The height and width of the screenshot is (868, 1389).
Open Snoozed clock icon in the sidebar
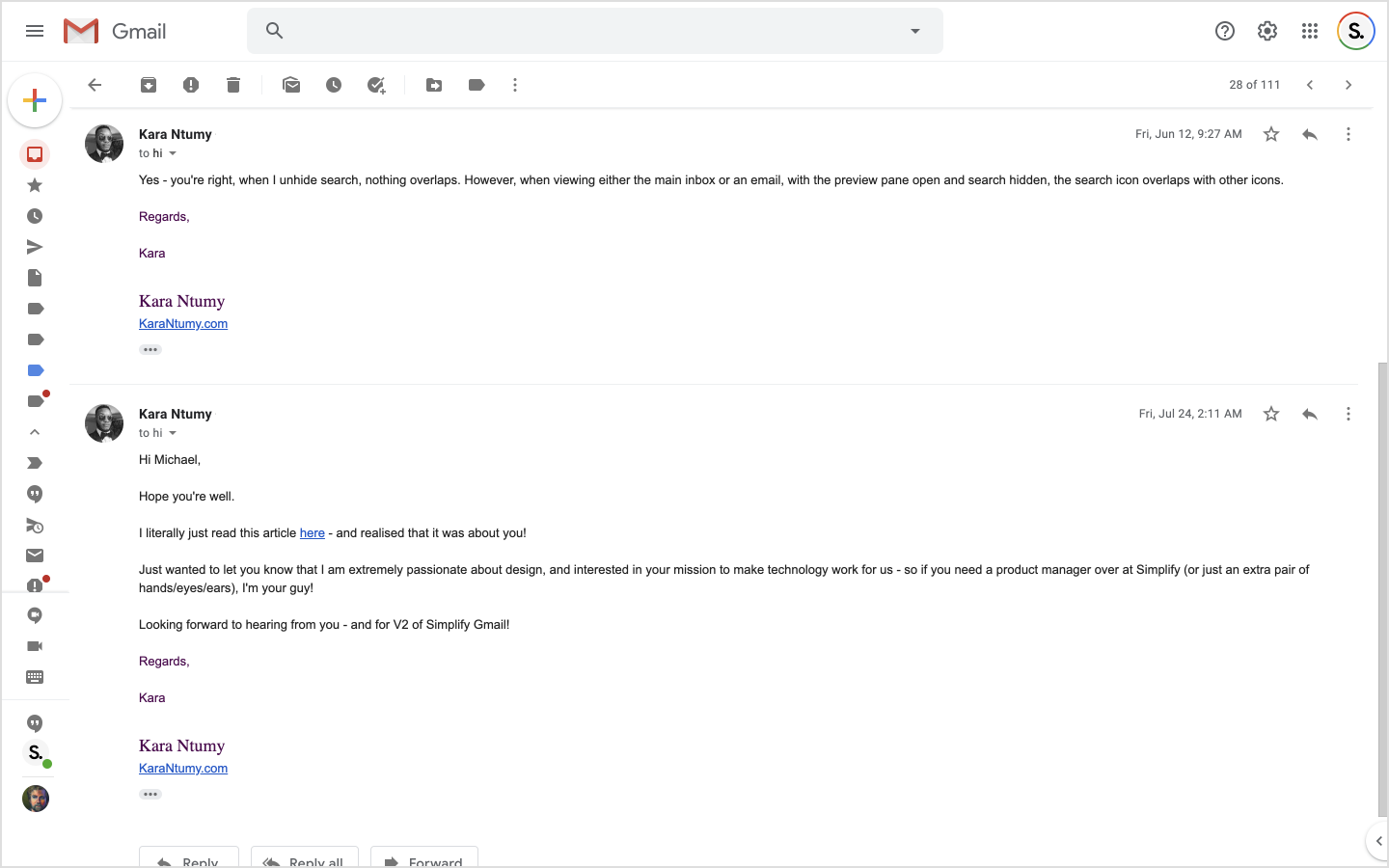click(x=35, y=216)
